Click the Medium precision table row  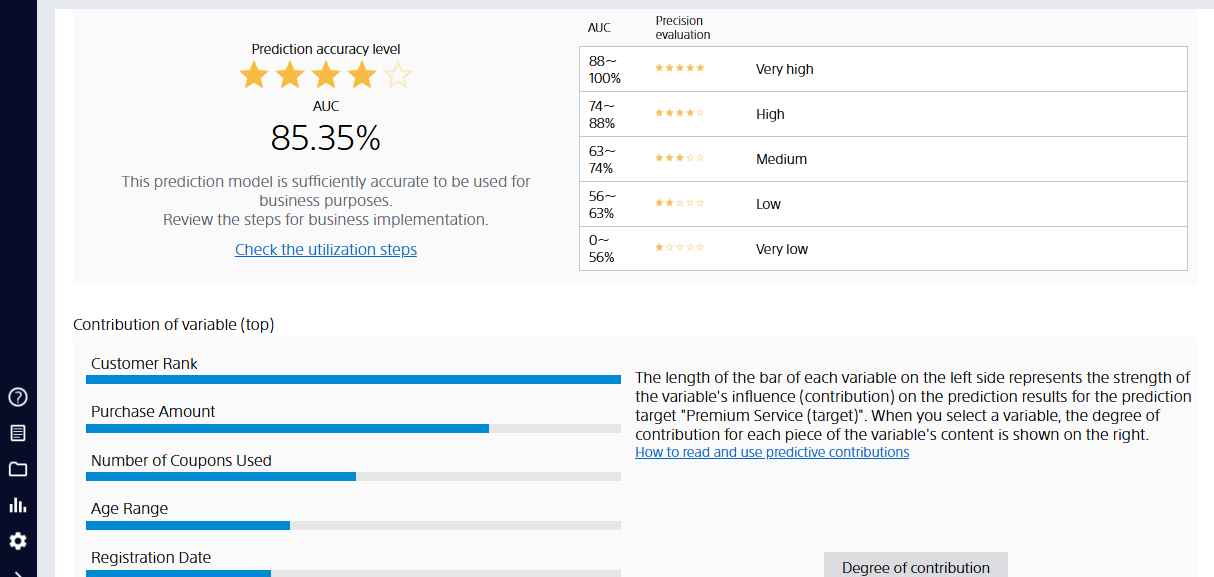tap(883, 159)
